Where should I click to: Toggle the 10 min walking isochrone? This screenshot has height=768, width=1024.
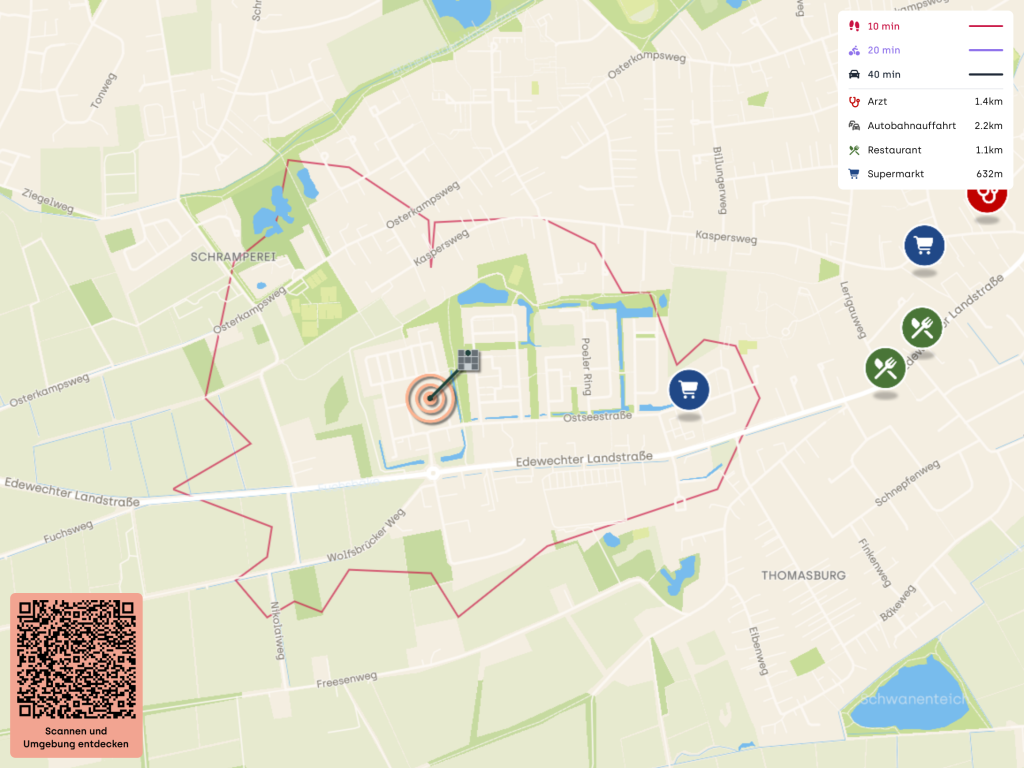point(925,26)
